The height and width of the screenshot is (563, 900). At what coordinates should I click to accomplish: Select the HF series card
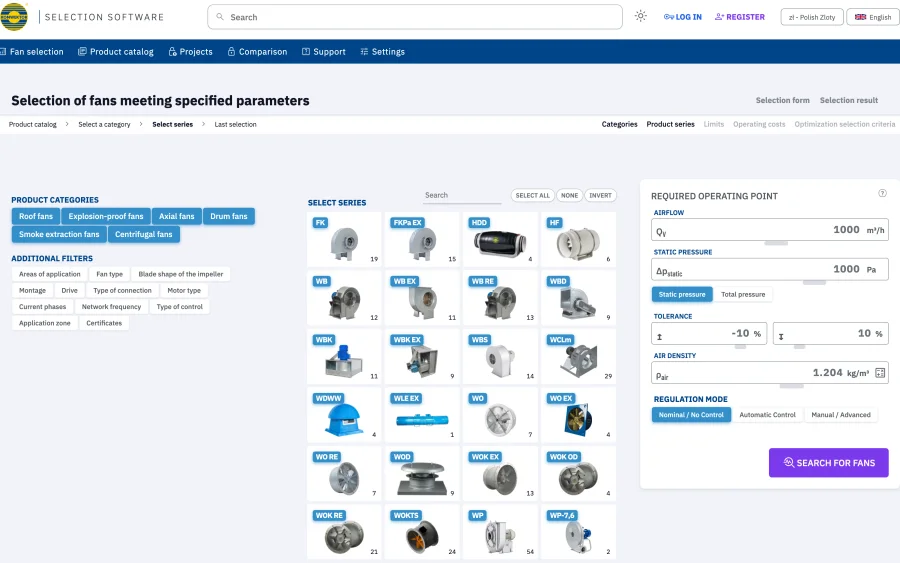click(x=578, y=239)
